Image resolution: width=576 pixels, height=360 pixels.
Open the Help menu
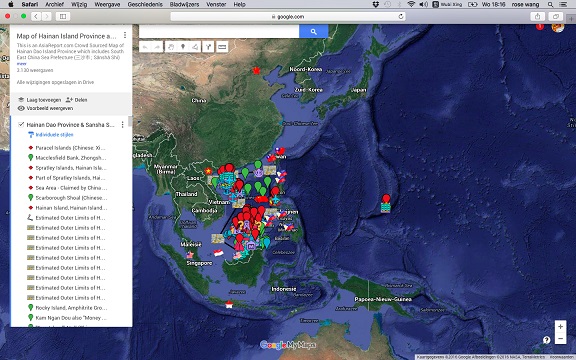pyautogui.click(x=240, y=4)
